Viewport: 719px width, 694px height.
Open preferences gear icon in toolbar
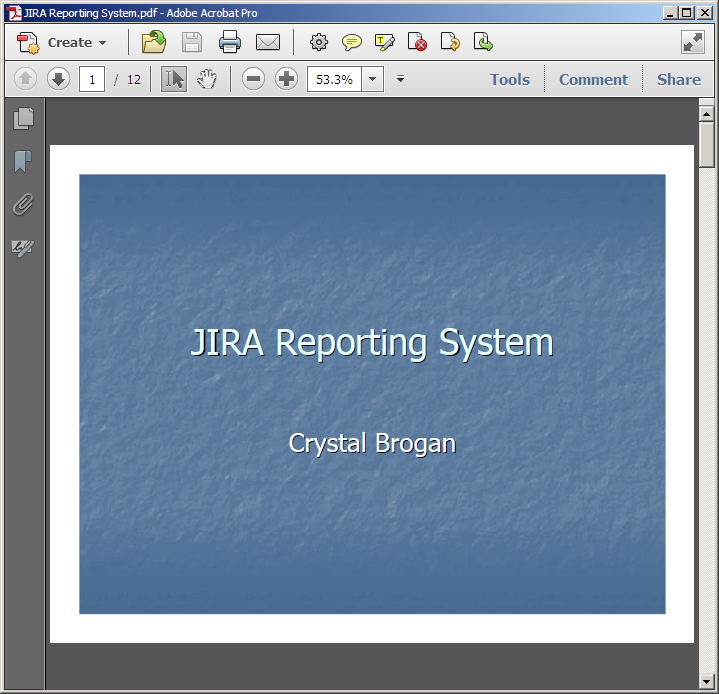click(x=319, y=42)
